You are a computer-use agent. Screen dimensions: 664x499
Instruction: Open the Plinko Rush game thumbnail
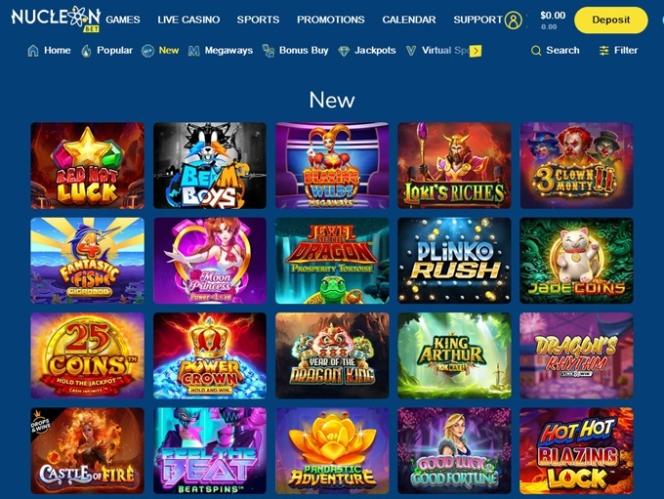[x=454, y=261]
